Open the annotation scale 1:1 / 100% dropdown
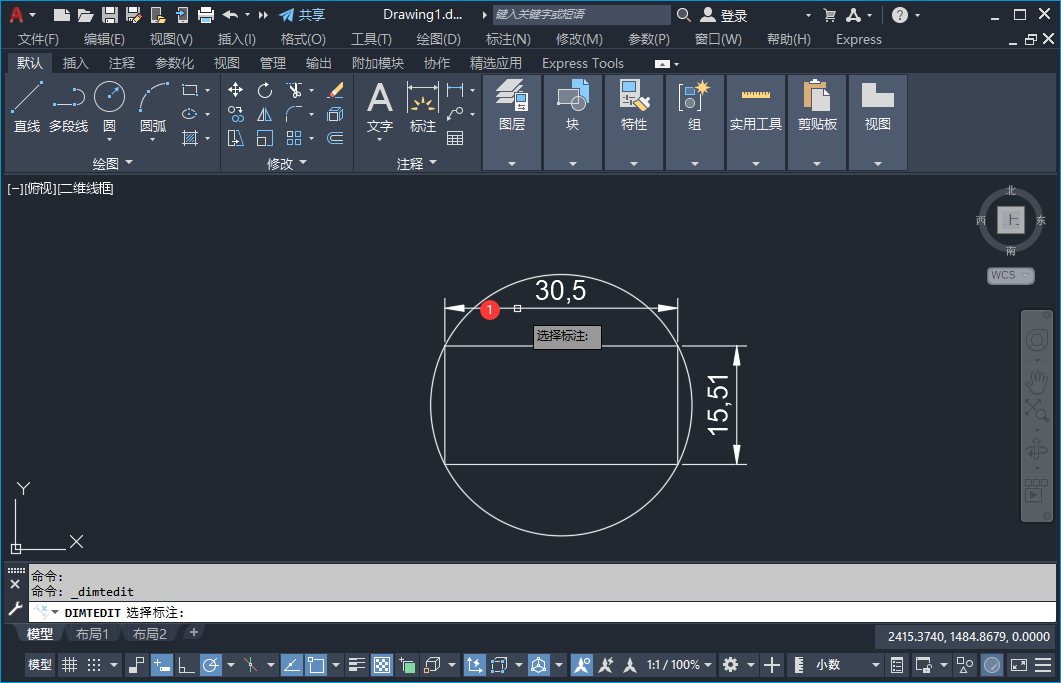 pyautogui.click(x=679, y=665)
